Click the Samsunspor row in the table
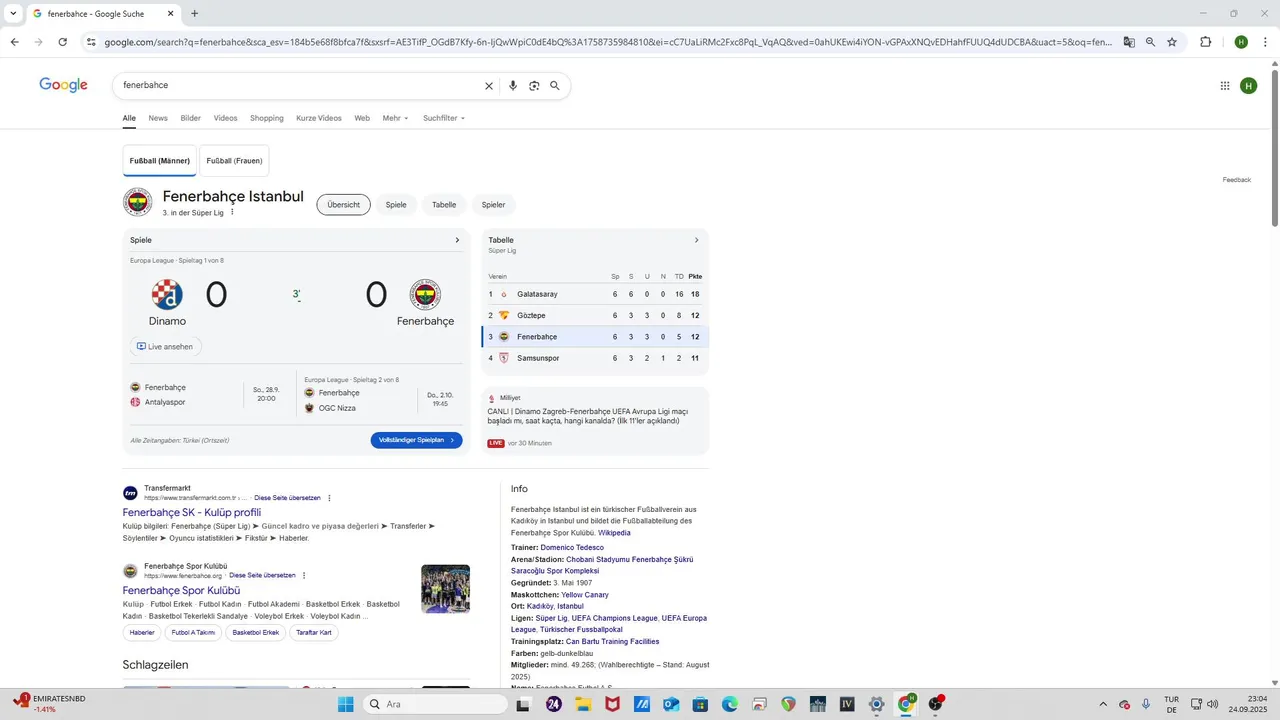 595,358
